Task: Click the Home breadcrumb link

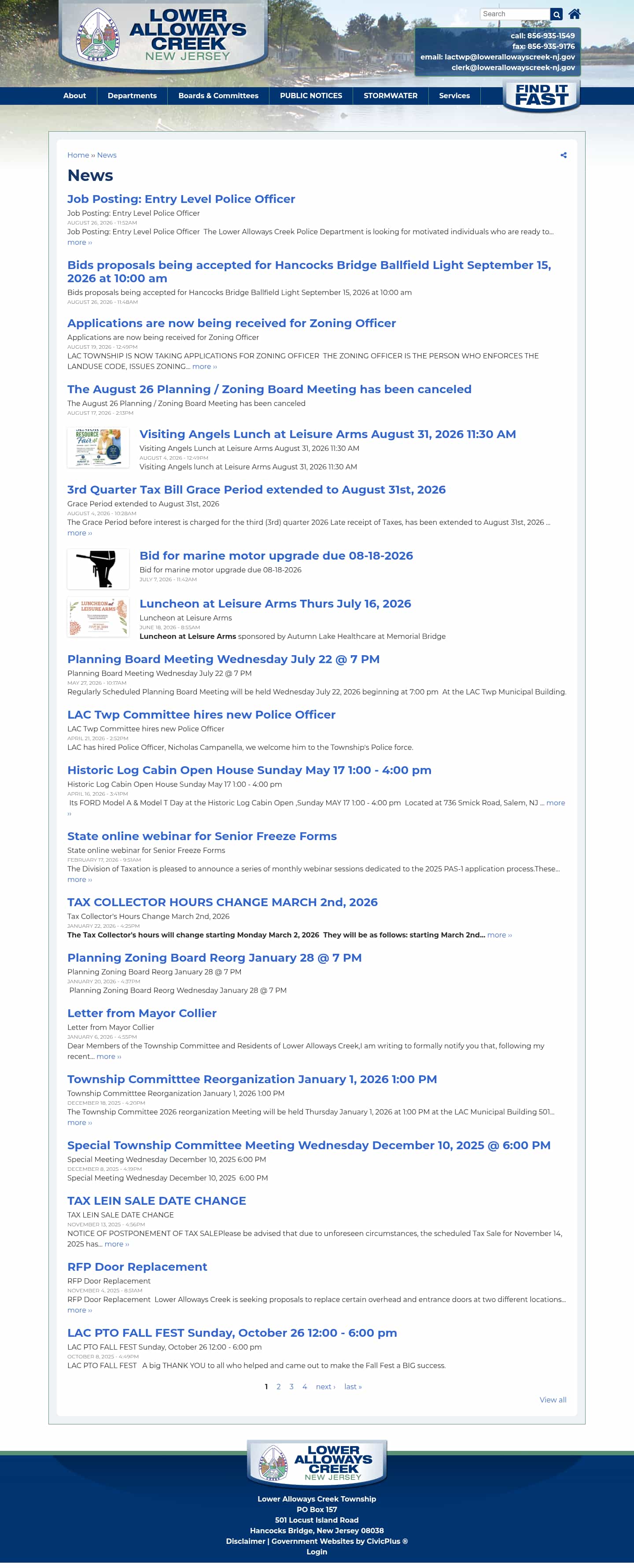Action: [78, 155]
